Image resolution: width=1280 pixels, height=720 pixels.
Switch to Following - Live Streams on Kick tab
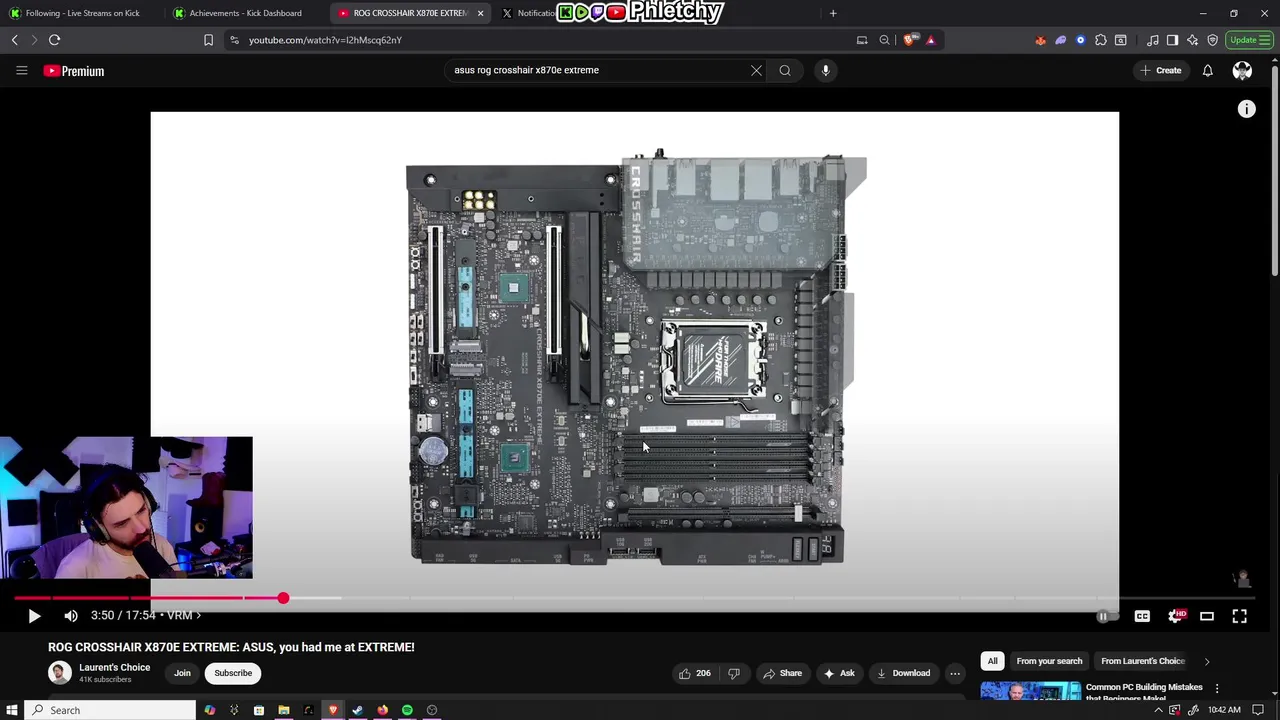83,13
